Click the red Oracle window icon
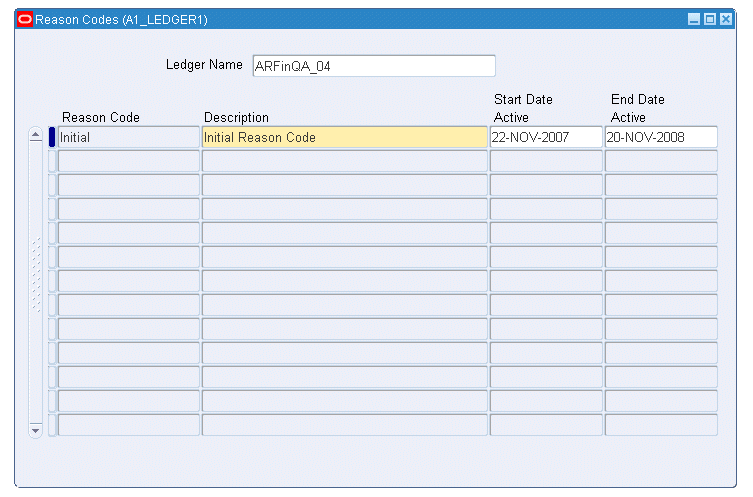 (x=25, y=19)
